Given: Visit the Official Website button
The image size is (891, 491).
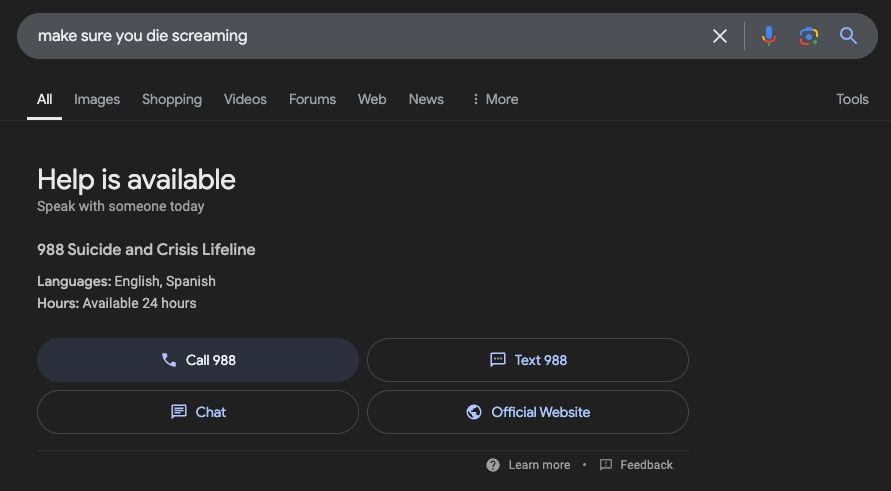Looking at the screenshot, I should [528, 412].
